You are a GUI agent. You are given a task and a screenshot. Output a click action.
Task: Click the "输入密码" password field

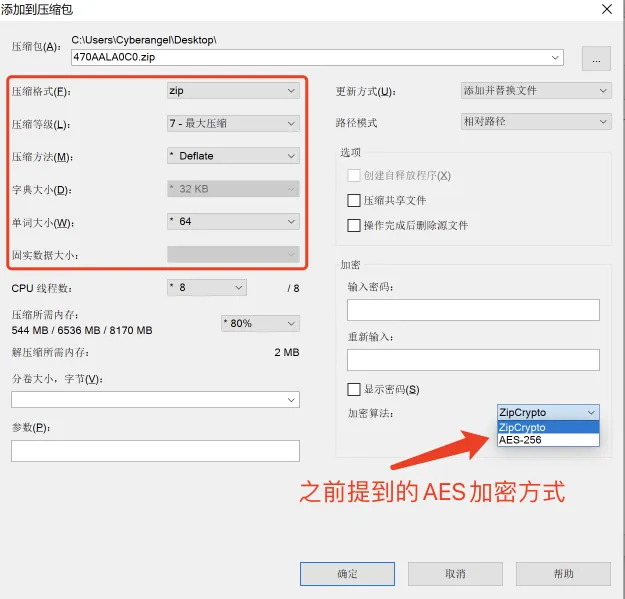click(x=473, y=310)
